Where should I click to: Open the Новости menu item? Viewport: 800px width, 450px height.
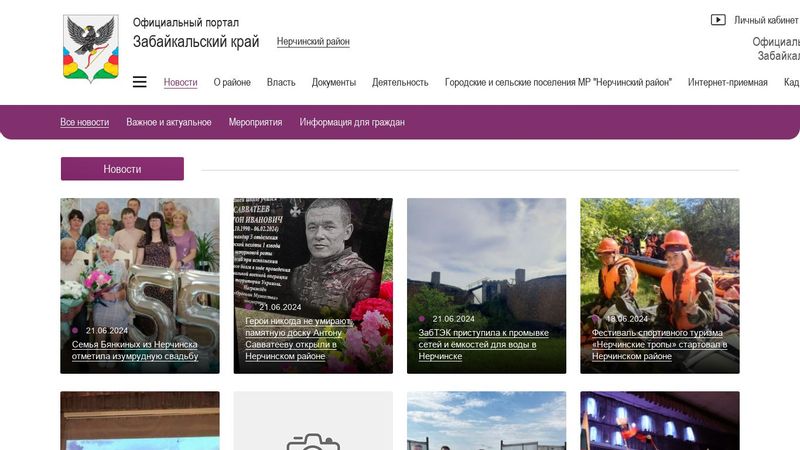(x=180, y=82)
